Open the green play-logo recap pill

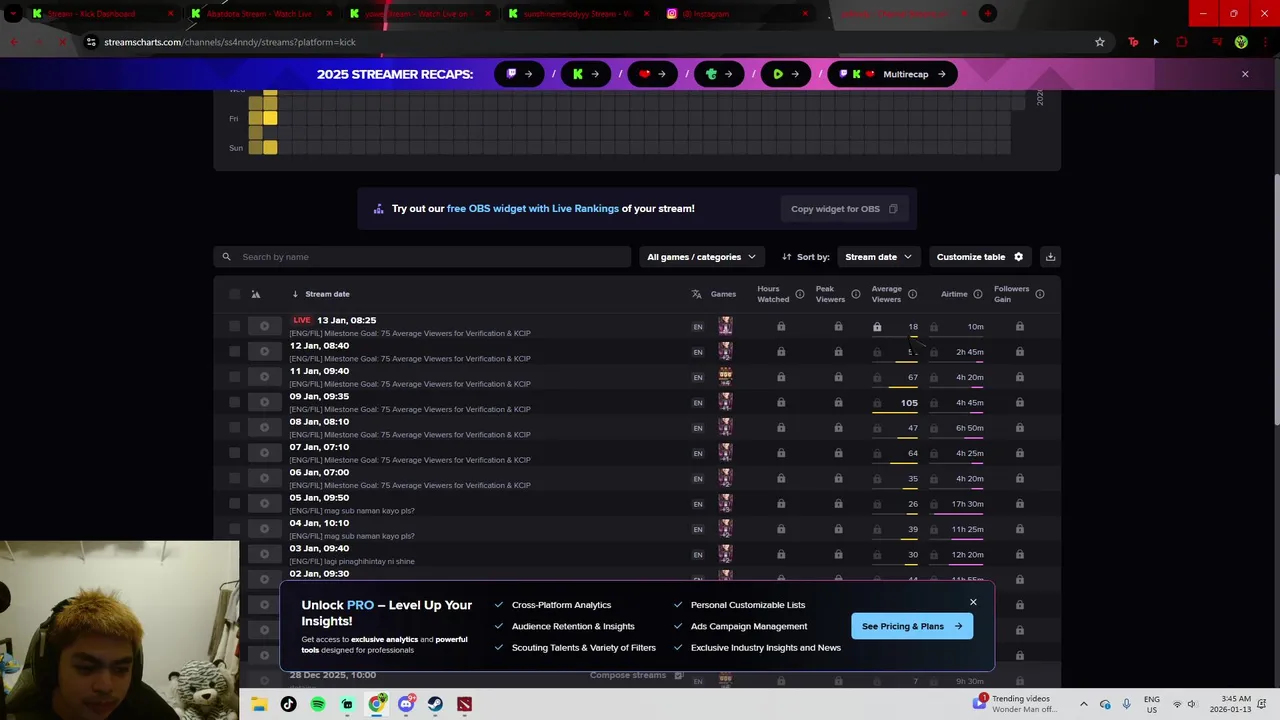click(785, 74)
